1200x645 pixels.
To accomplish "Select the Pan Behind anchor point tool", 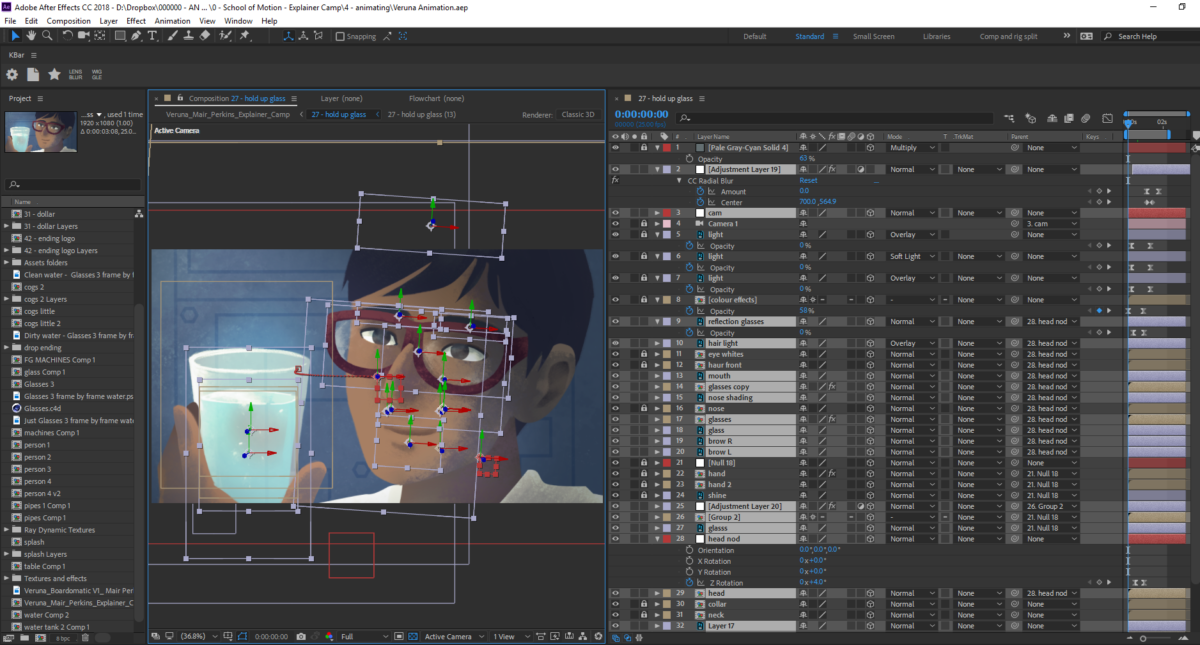I will pos(101,36).
